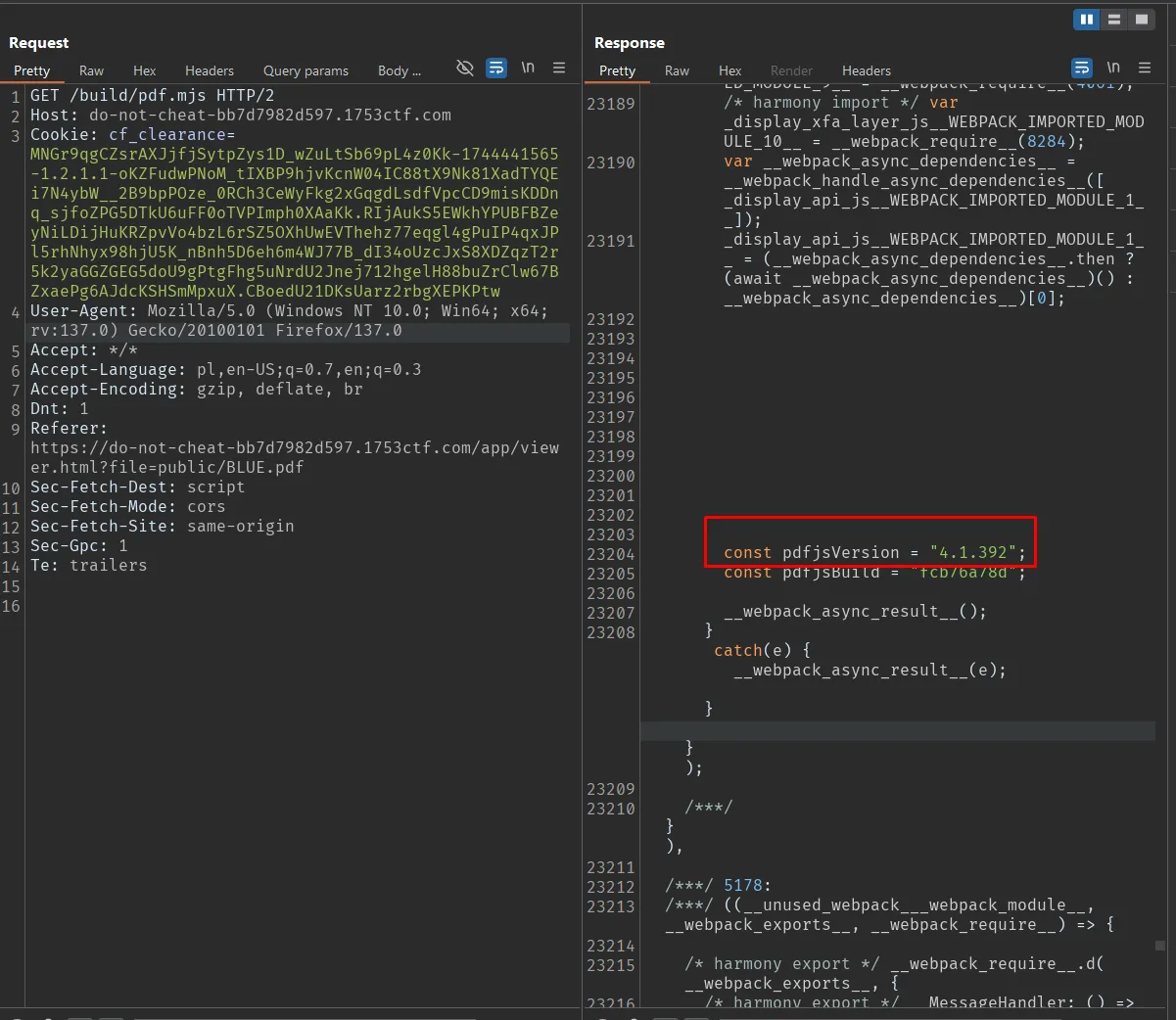Click the 'GET /build/pdf.mjs HTTP/2' request line
The width and height of the screenshot is (1176, 1020).
click(153, 96)
